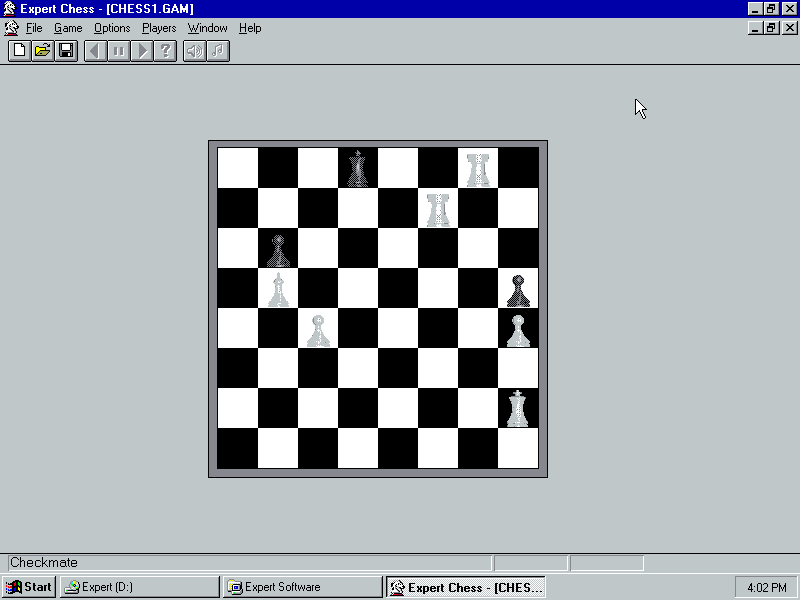Select the black king on the top row

click(x=358, y=168)
